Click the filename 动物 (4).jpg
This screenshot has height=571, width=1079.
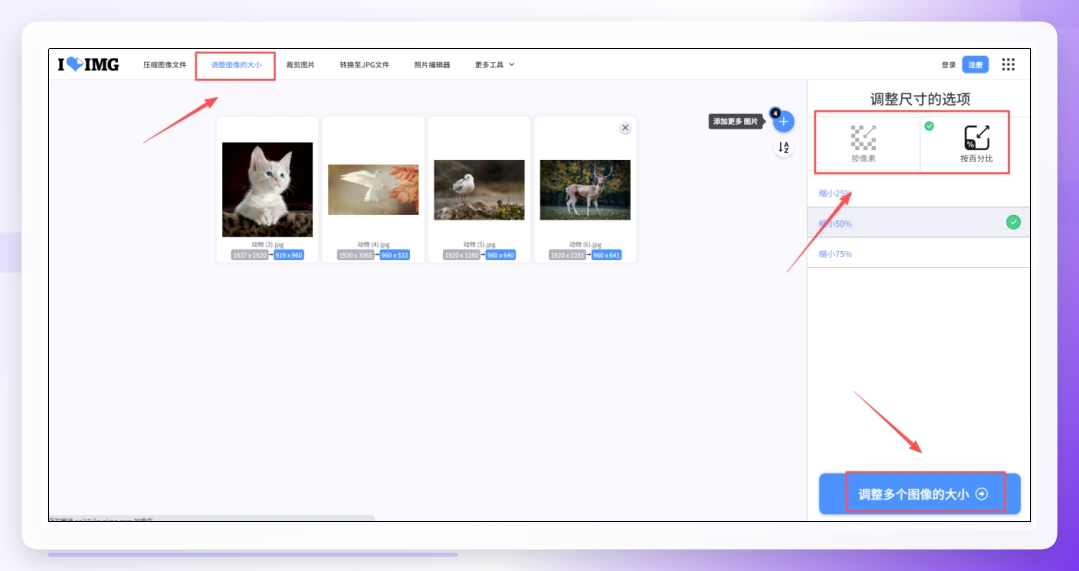373,244
